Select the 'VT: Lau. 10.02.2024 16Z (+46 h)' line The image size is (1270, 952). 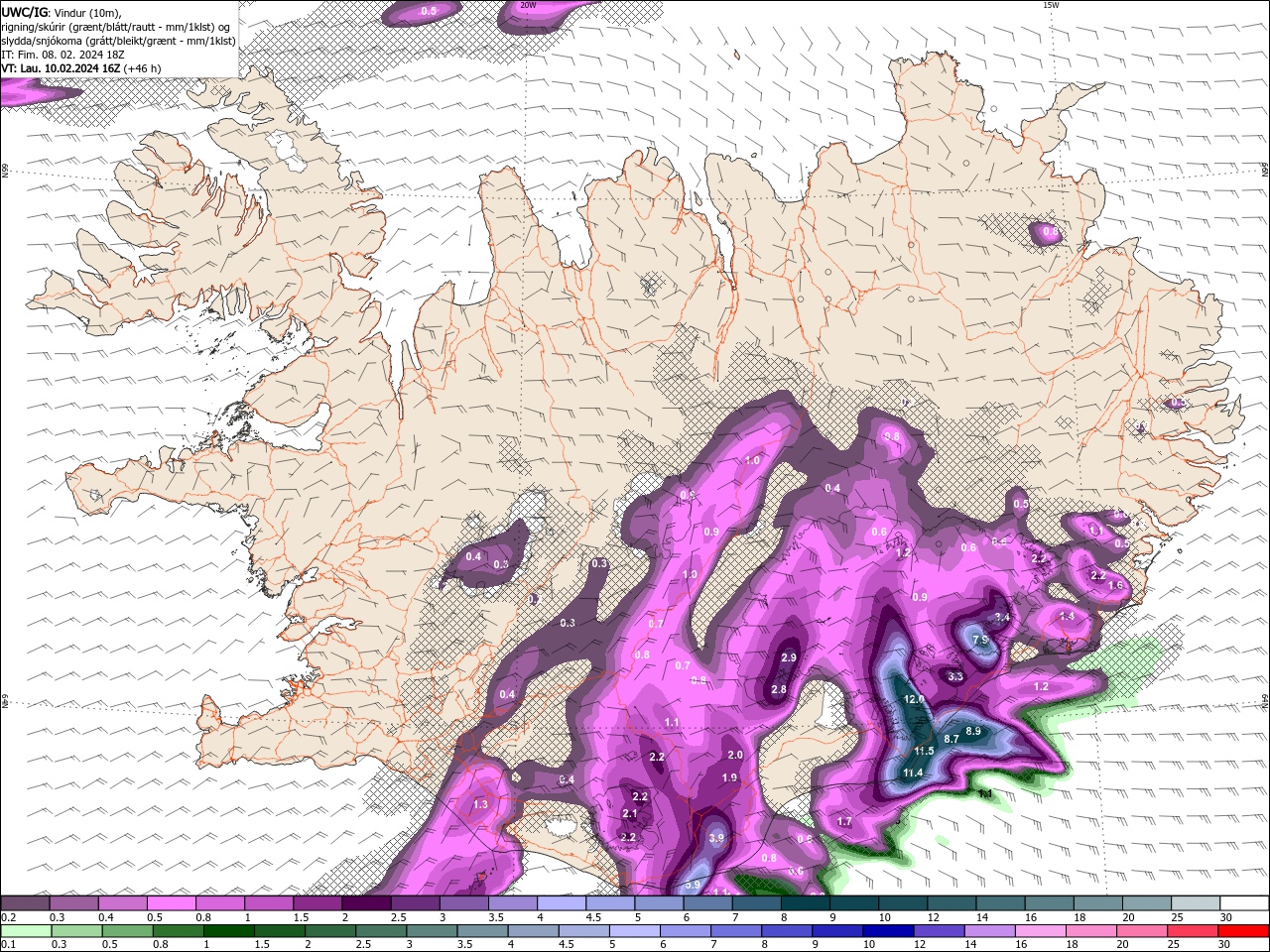point(80,68)
